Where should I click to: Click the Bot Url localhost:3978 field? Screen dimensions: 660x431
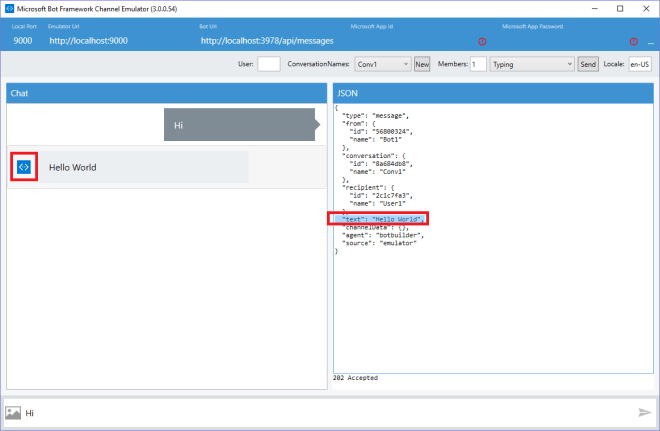tap(267, 41)
